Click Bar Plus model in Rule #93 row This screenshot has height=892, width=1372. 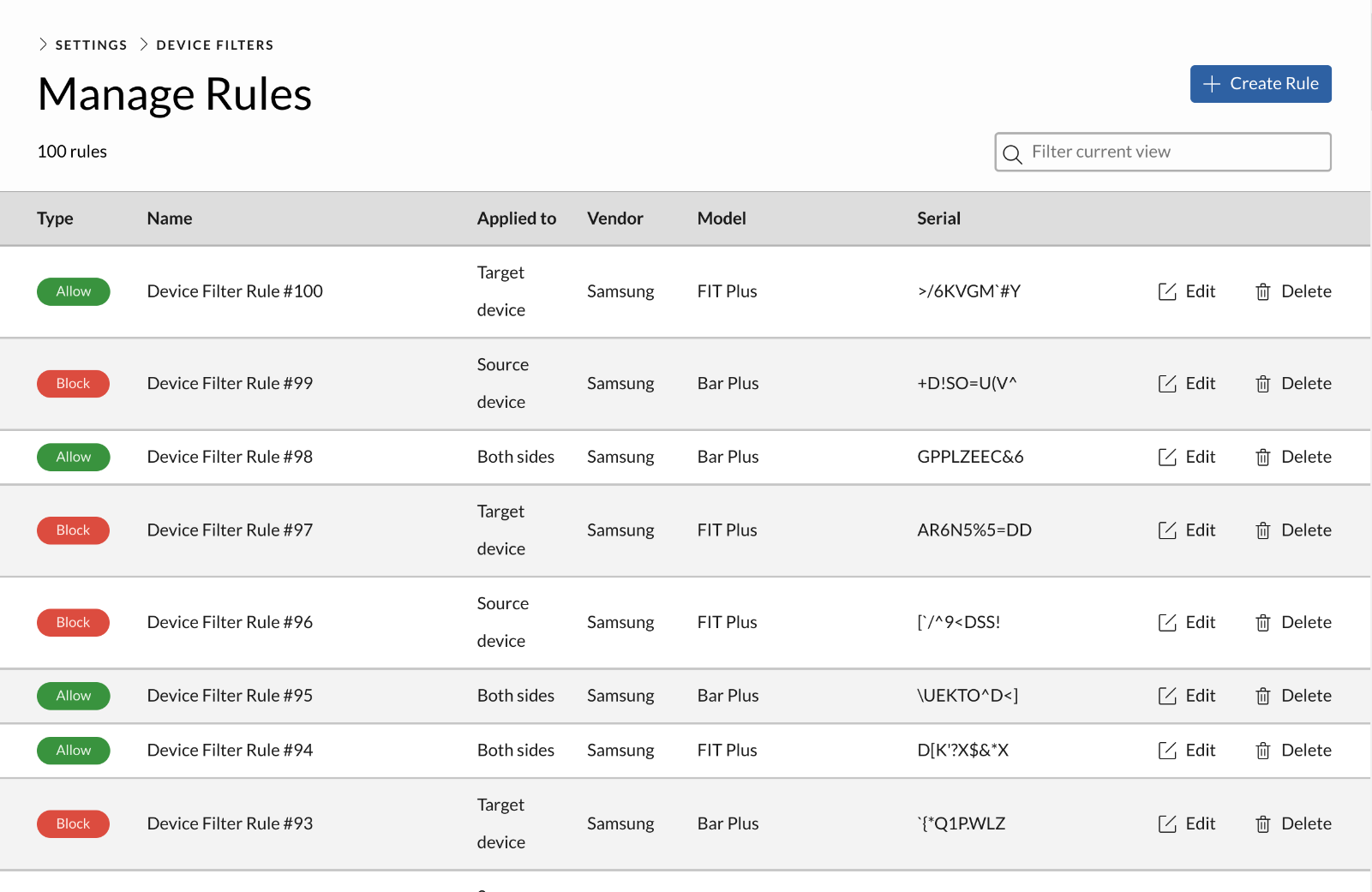point(728,823)
